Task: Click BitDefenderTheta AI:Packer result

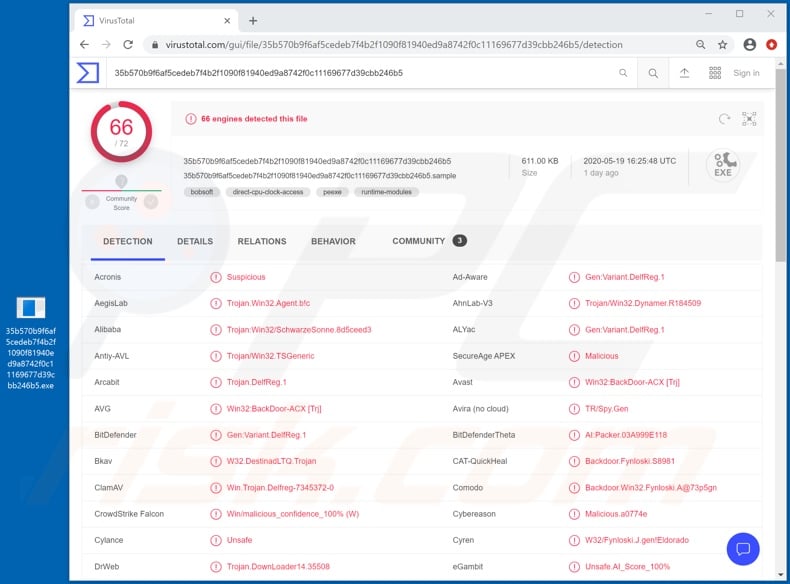Action: coord(626,435)
